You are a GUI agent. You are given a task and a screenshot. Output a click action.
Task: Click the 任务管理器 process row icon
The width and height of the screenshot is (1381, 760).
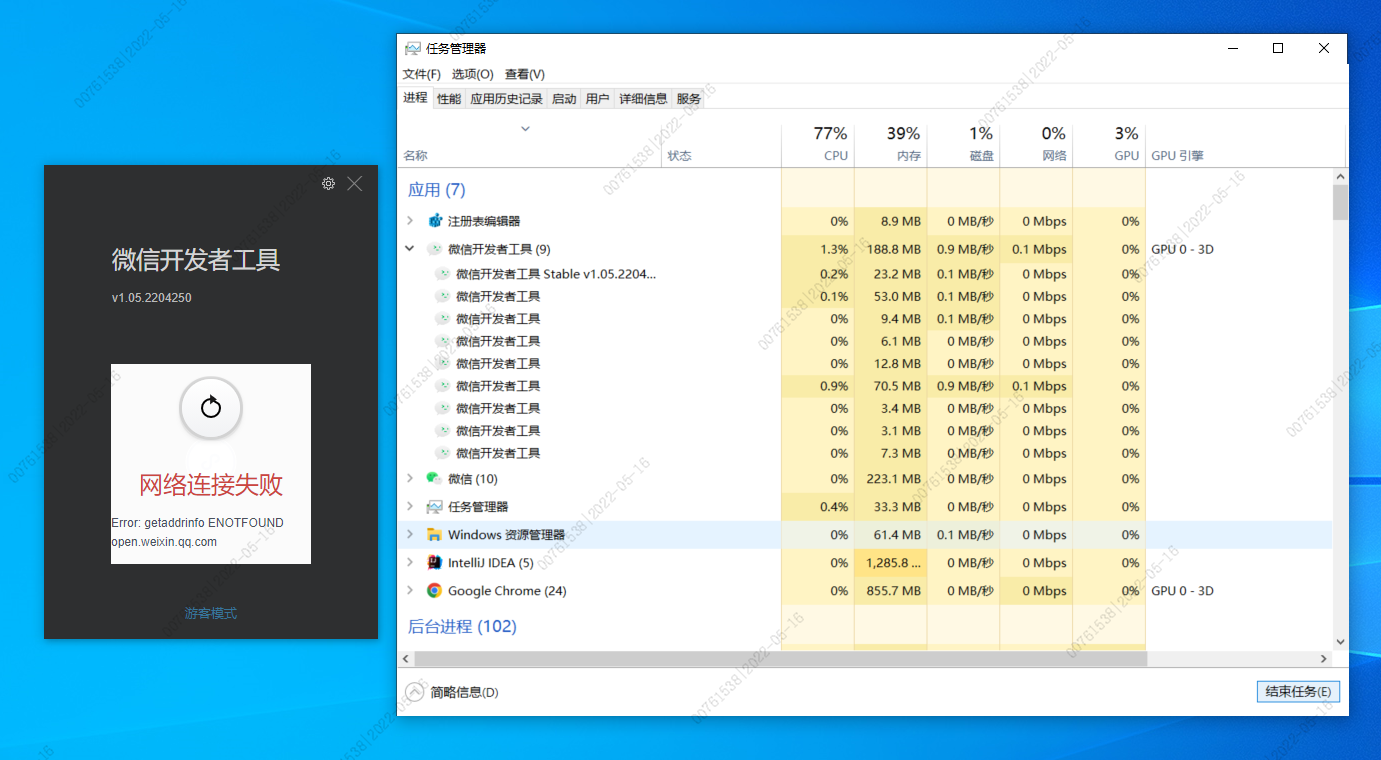coord(435,507)
